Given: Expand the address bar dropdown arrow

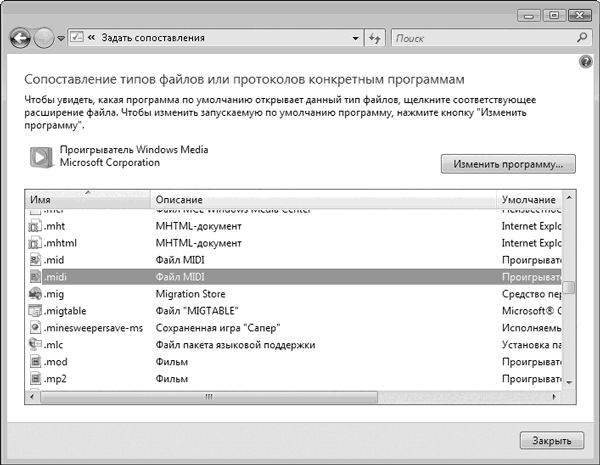Looking at the screenshot, I should [x=355, y=38].
